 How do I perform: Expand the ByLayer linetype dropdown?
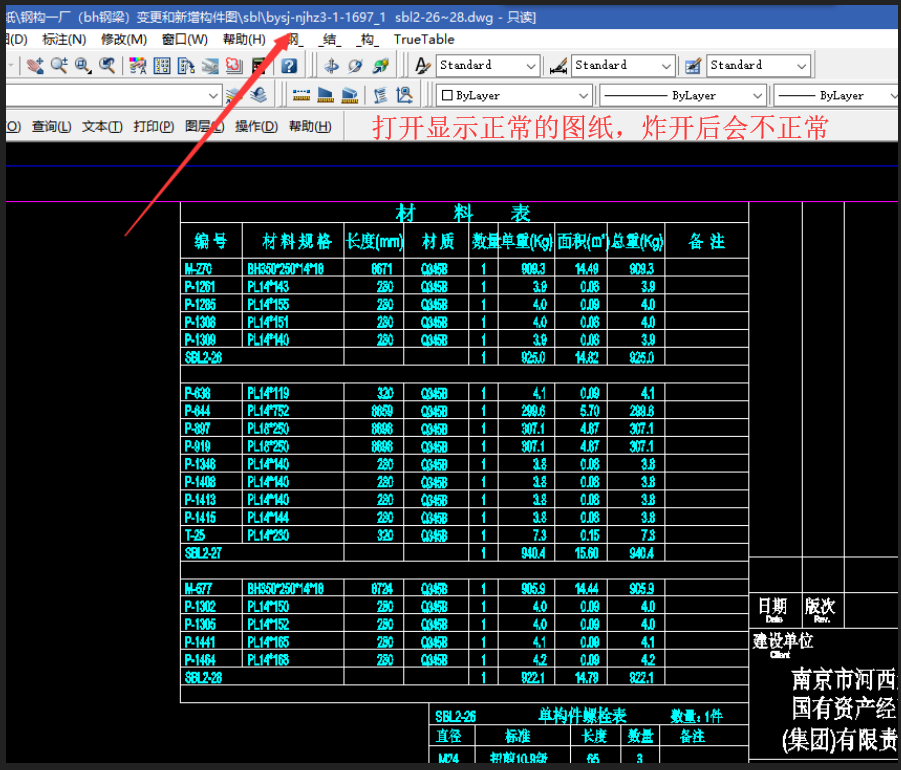tap(683, 95)
